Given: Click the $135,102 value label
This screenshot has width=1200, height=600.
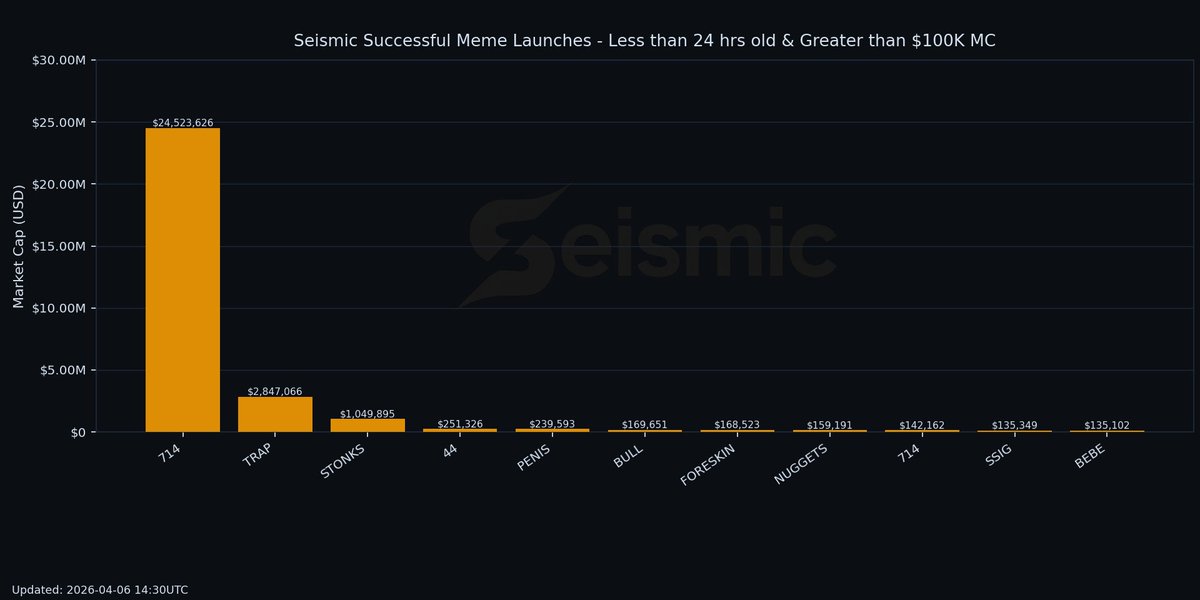Looking at the screenshot, I should pyautogui.click(x=1107, y=425).
